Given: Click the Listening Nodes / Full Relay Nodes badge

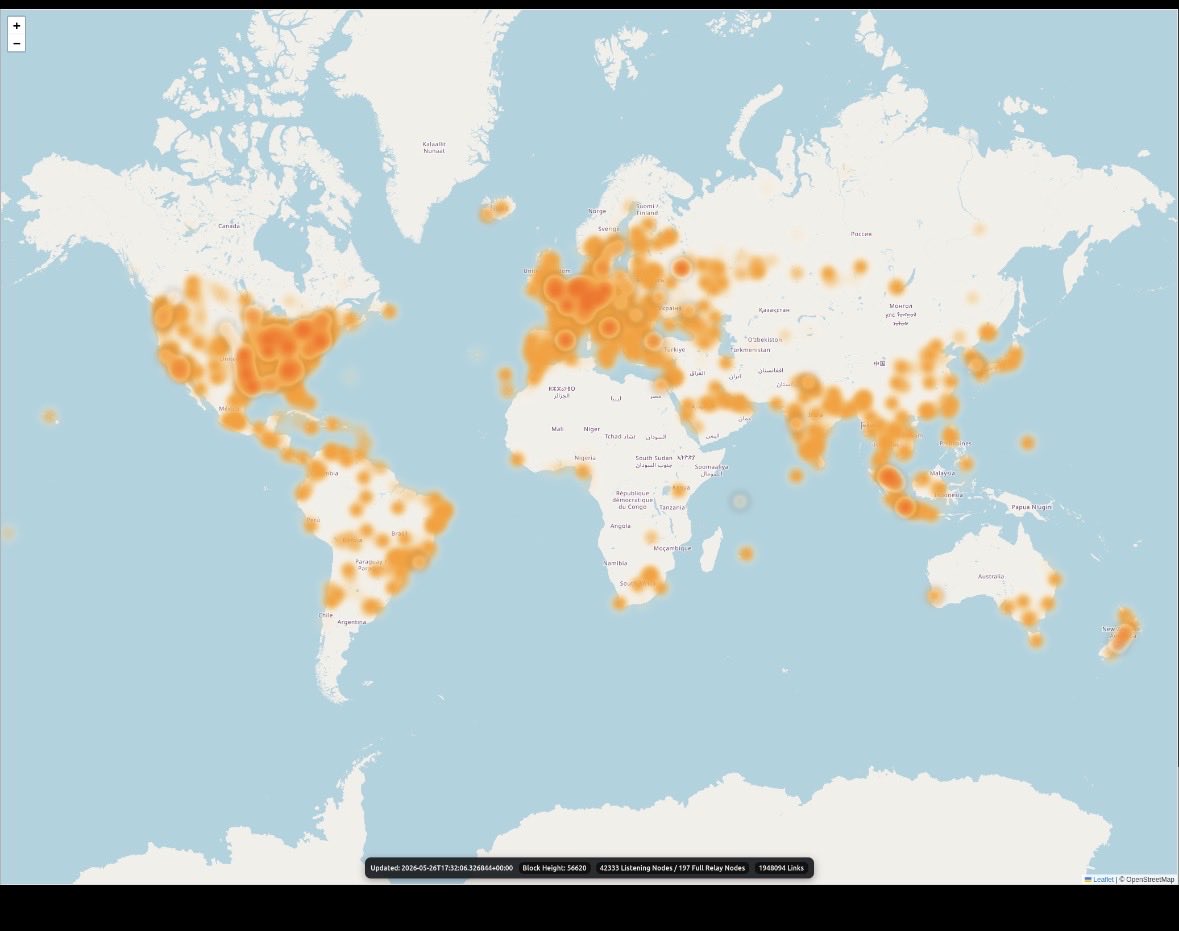Looking at the screenshot, I should click(x=672, y=868).
